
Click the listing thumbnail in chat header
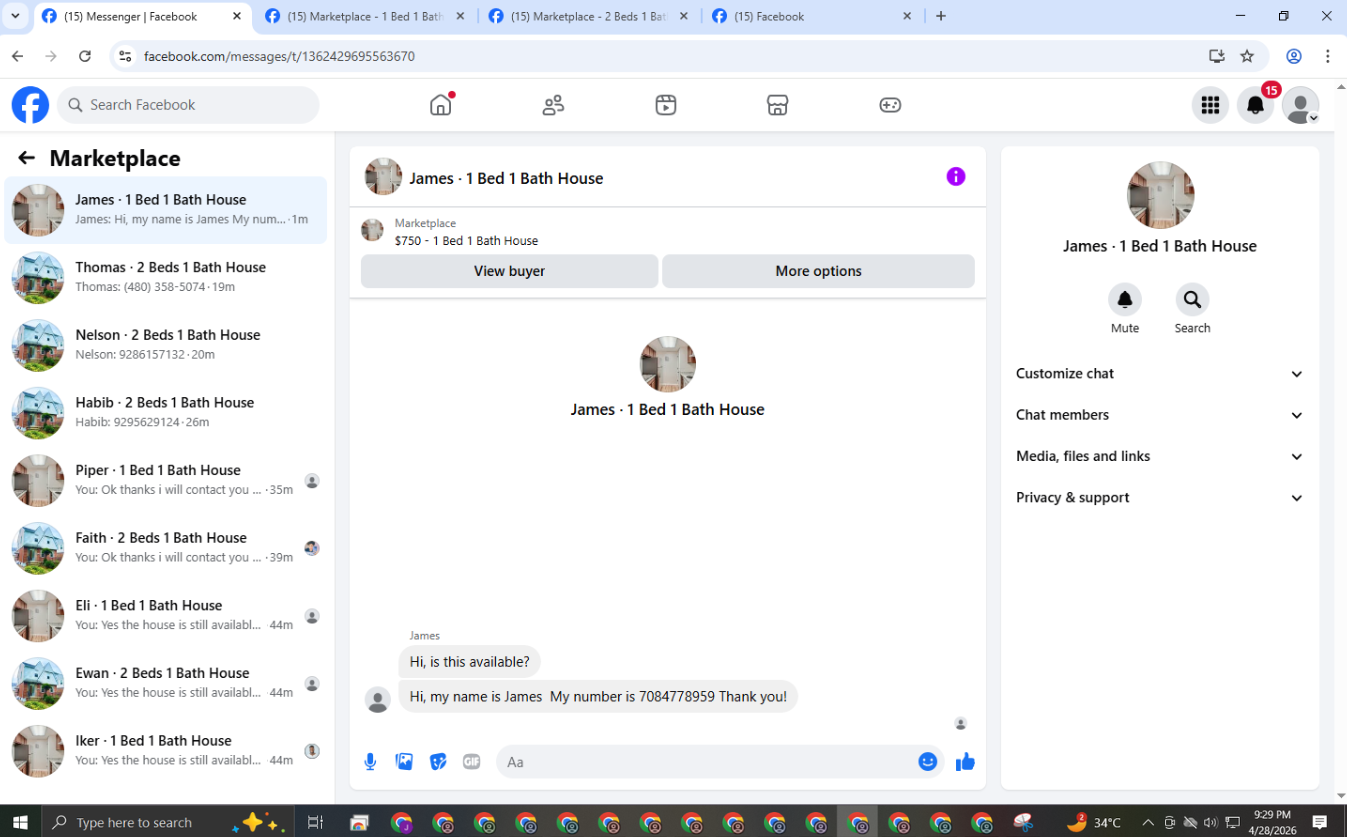(x=383, y=177)
